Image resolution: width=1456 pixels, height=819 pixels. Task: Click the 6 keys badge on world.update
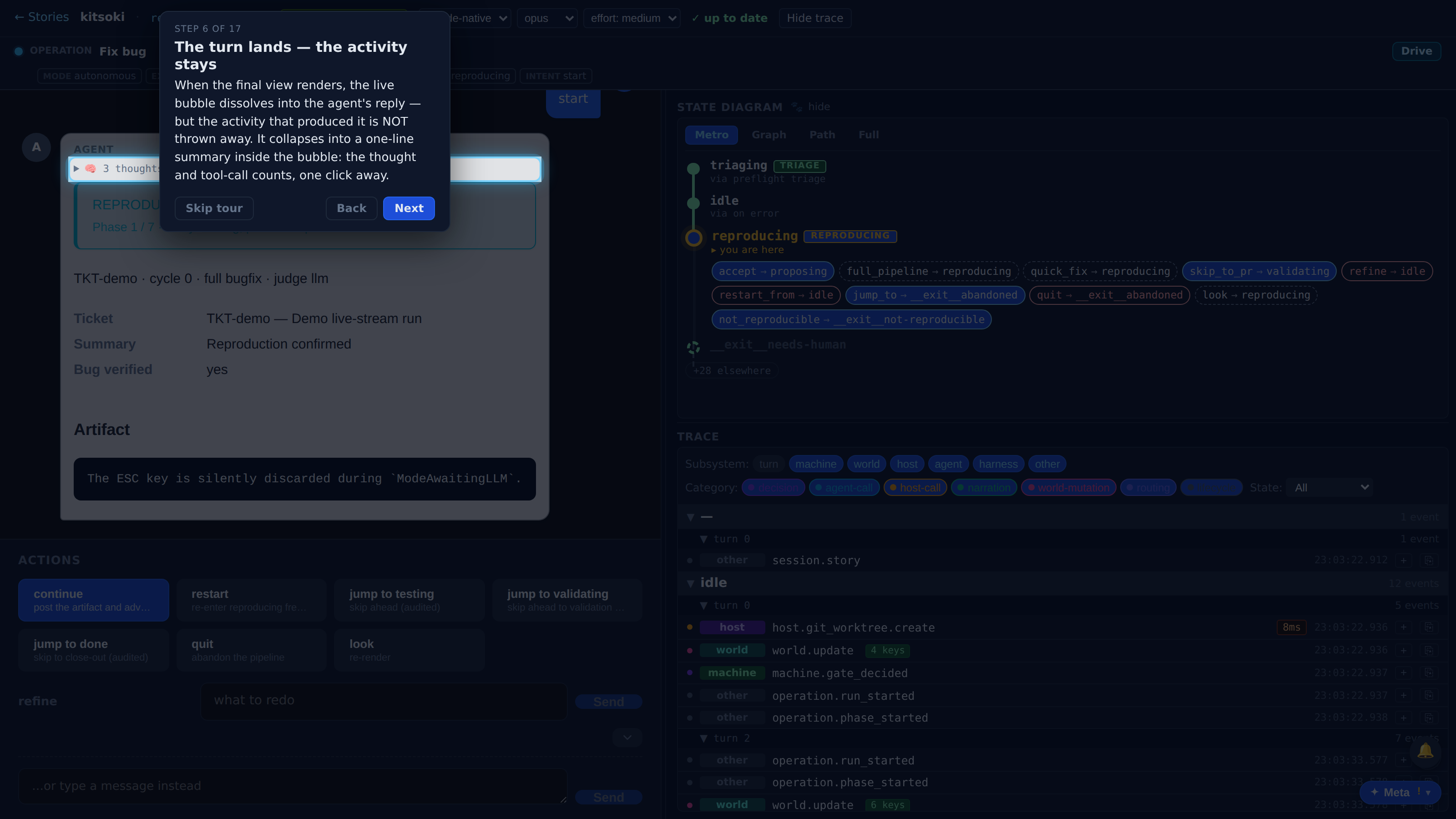pos(887,805)
